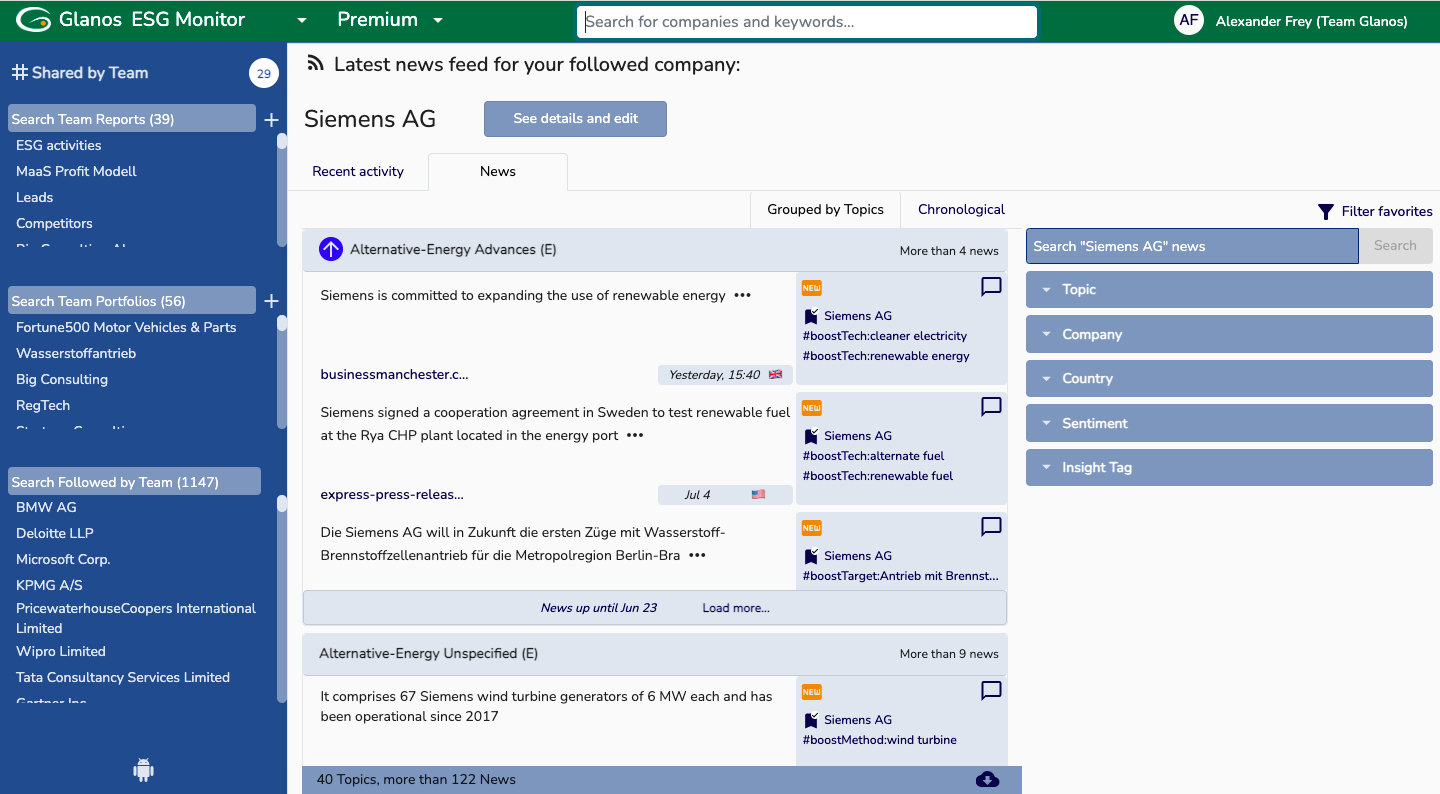1440x794 pixels.
Task: Open Wasserstoffantrieb portfolio
Action: pyautogui.click(x=76, y=354)
